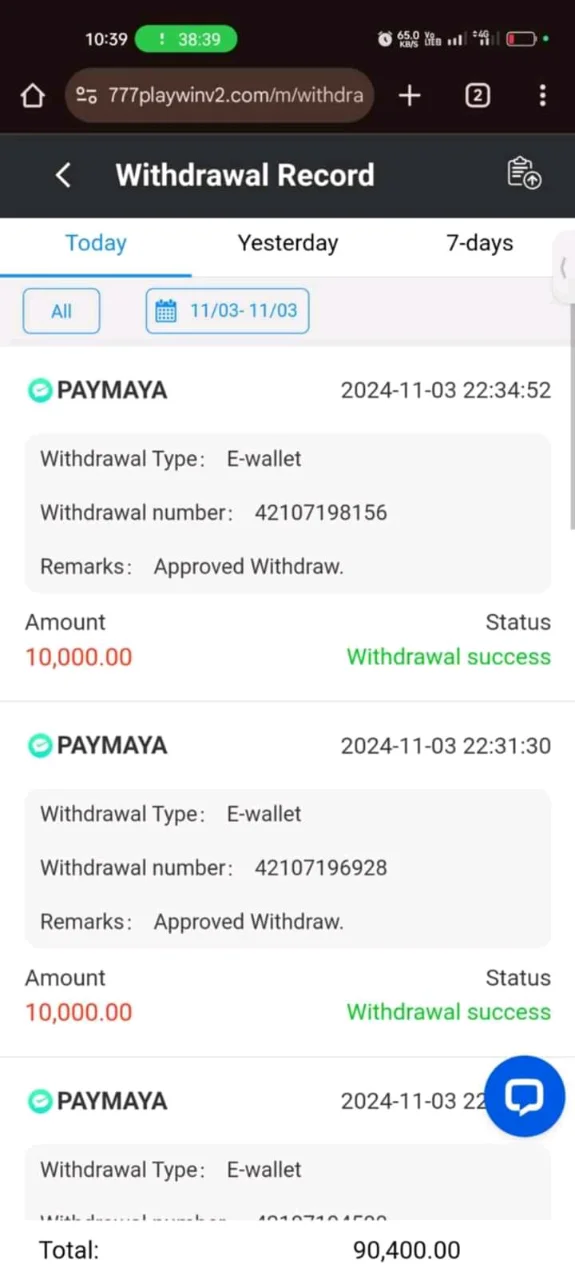Open the tab switcher showing 2 tabs

point(477,96)
